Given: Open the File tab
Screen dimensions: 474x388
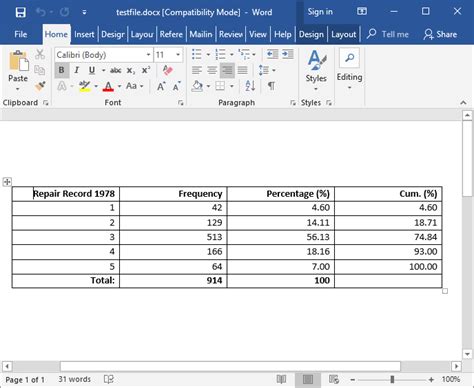Looking at the screenshot, I should tap(21, 34).
